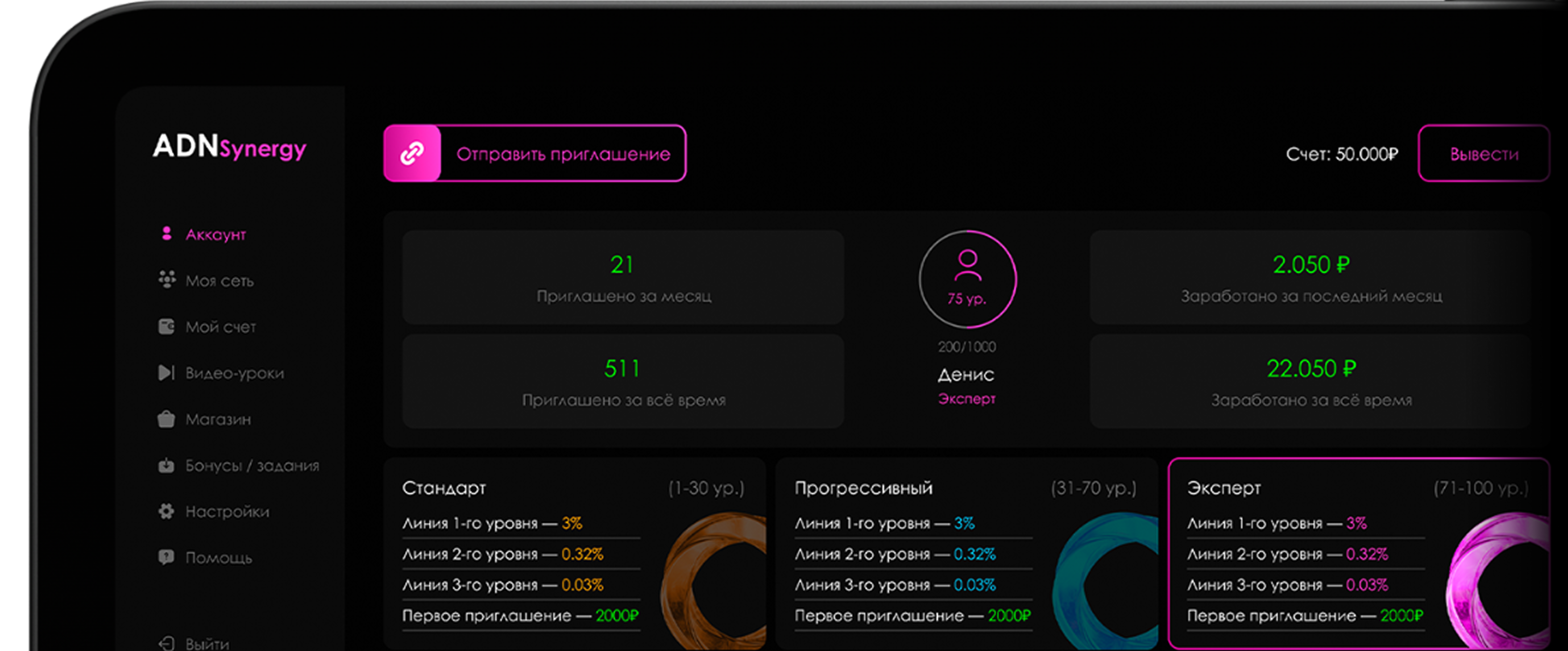This screenshot has height=651, width=1568.
Task: Click the (71-100 ур.) level range label
Action: pyautogui.click(x=1480, y=489)
